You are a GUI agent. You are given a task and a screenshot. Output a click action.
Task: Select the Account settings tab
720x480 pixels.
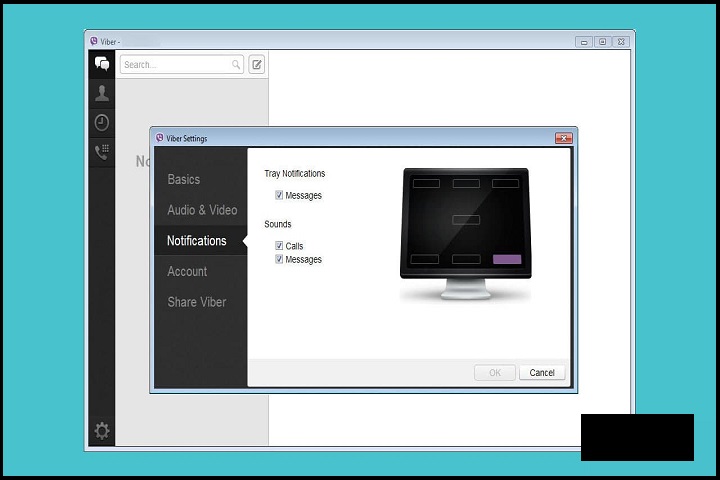[x=187, y=271]
